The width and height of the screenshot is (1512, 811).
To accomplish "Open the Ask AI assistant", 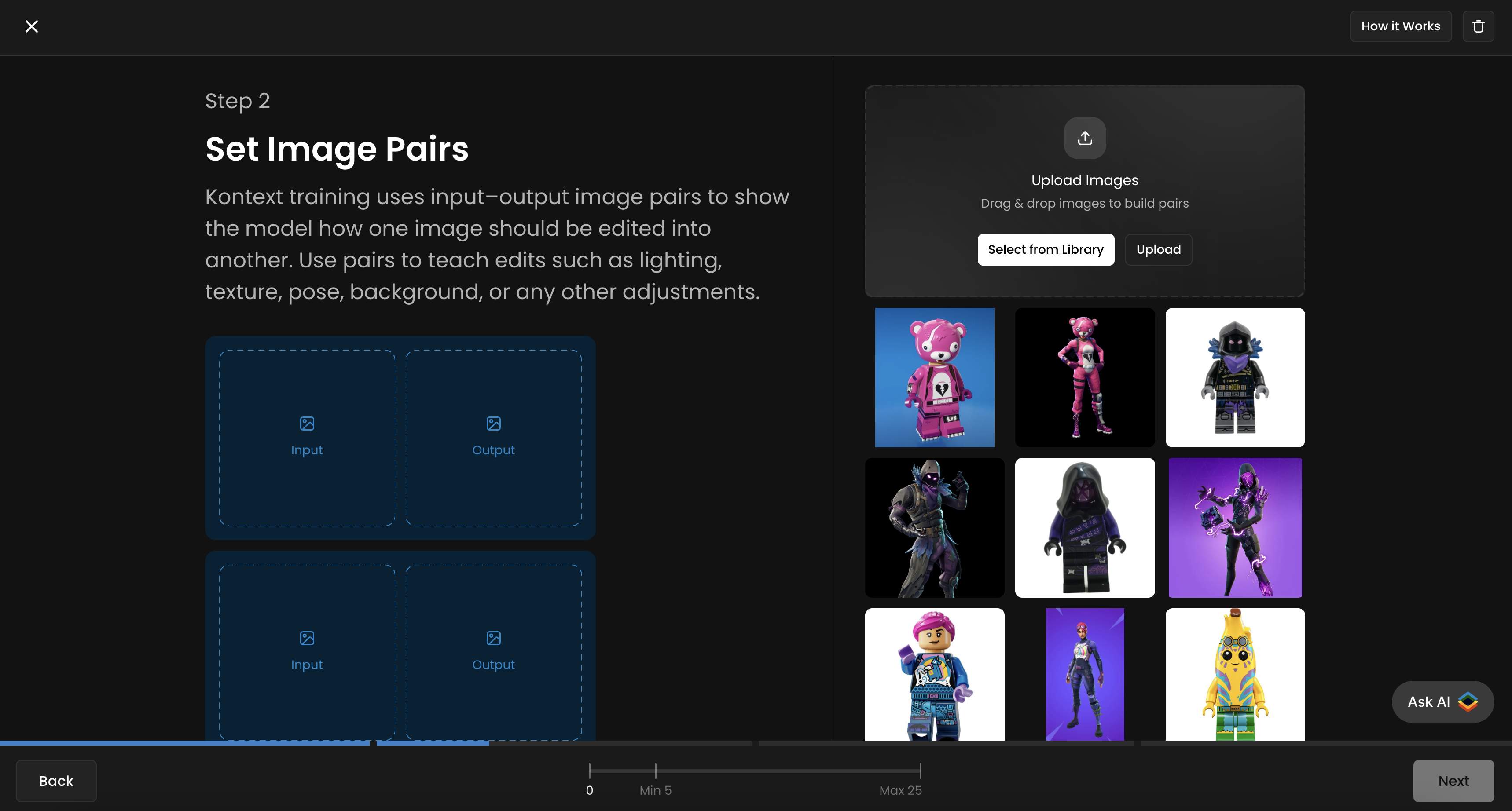I will tap(1442, 701).
